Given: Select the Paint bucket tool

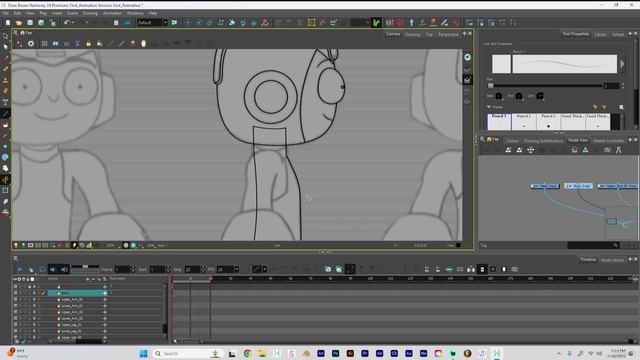Looking at the screenshot, I should [5, 124].
